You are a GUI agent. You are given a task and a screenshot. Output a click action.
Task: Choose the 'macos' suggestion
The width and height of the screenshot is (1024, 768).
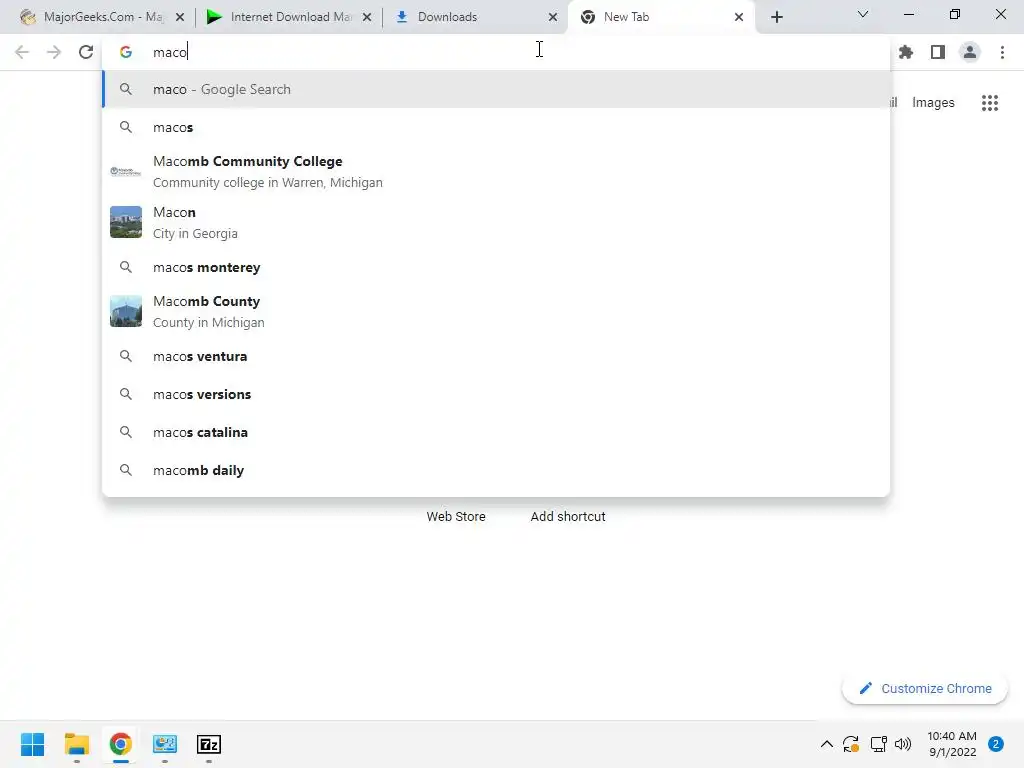496,127
